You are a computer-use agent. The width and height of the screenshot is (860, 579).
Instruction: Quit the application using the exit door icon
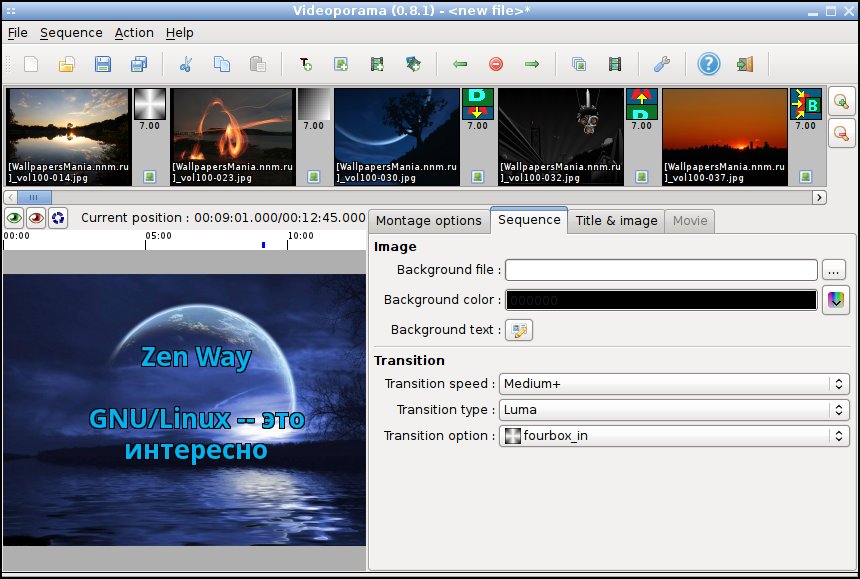745,64
